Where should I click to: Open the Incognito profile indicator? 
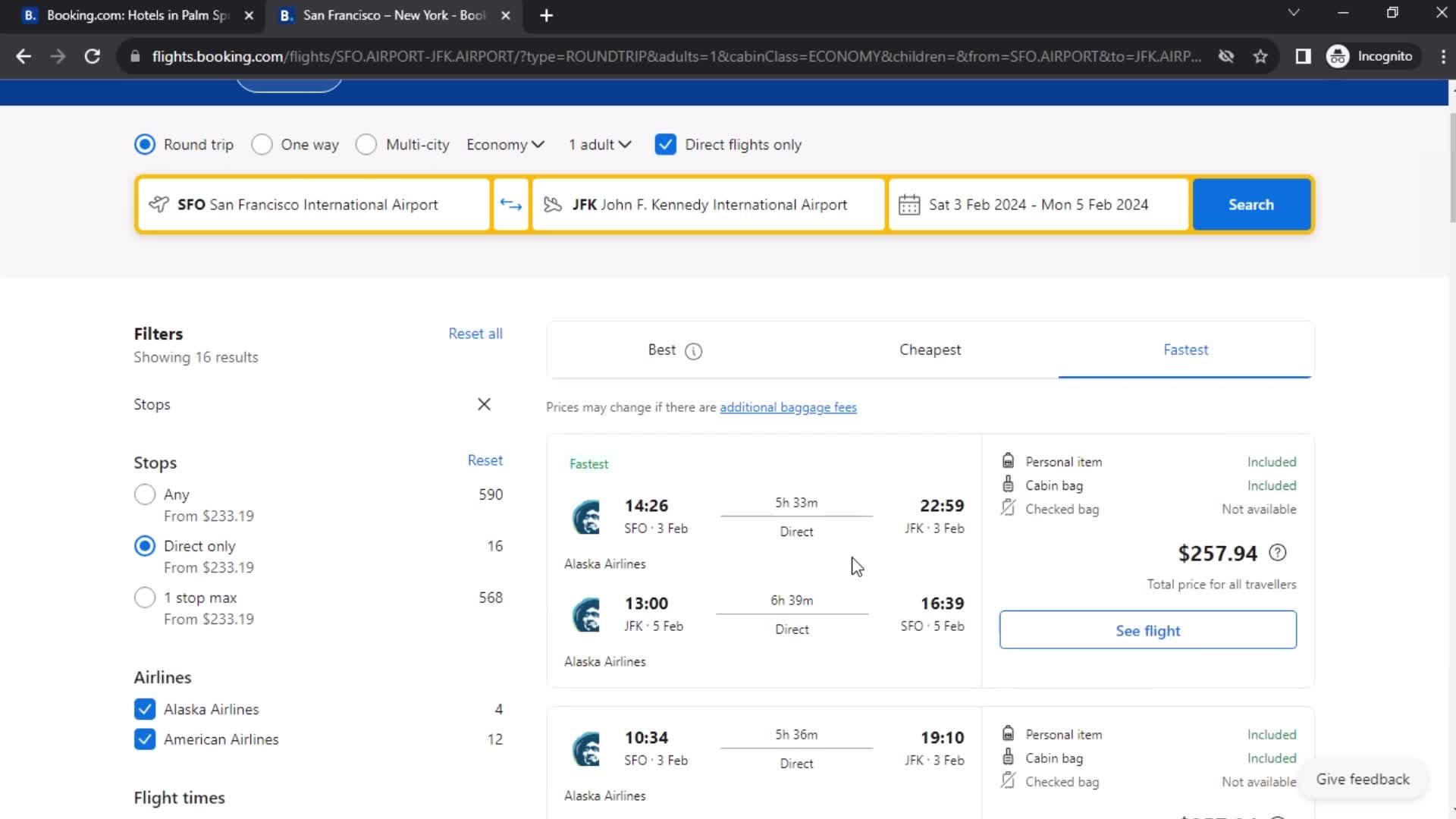pyautogui.click(x=1371, y=56)
